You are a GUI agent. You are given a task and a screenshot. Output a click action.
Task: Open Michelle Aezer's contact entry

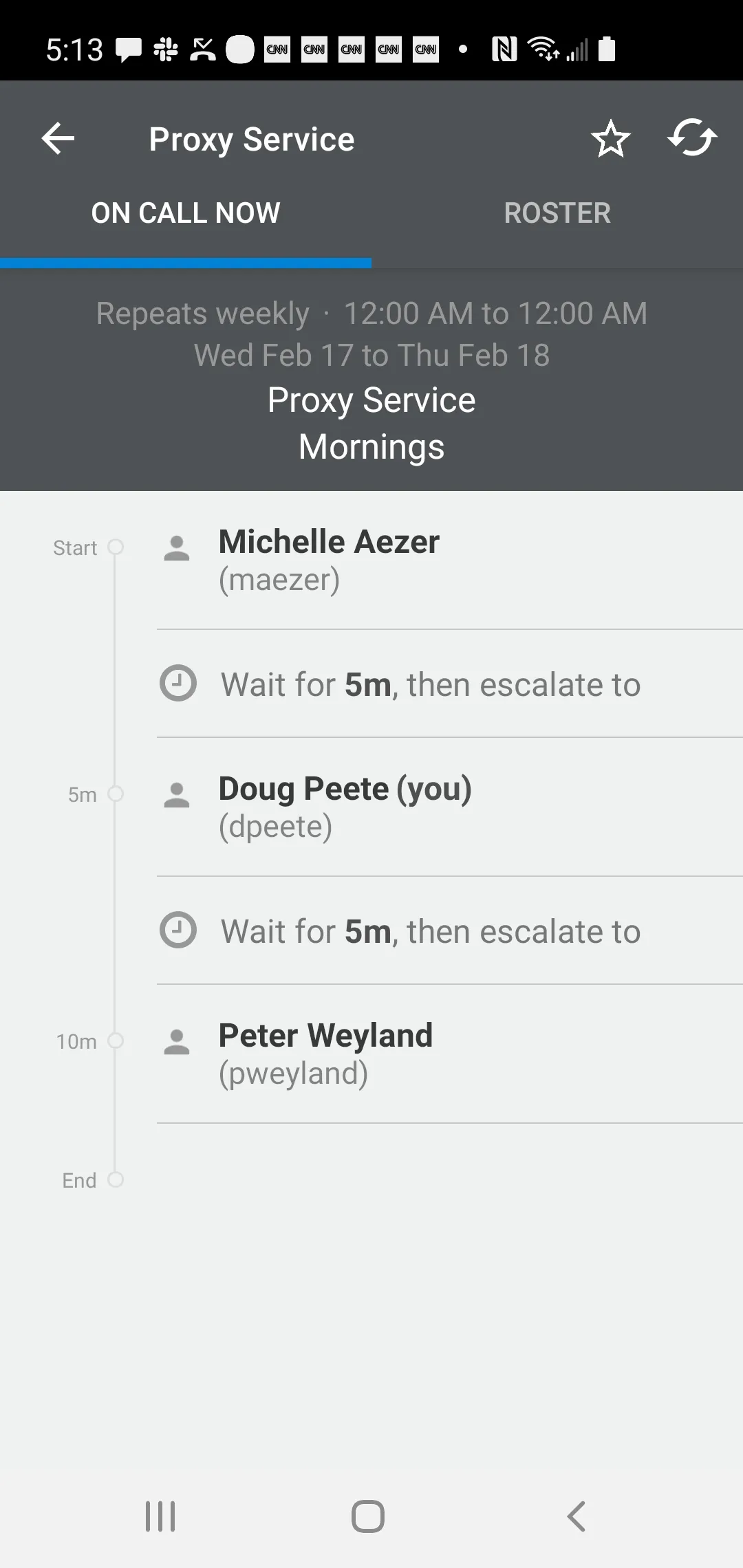329,560
